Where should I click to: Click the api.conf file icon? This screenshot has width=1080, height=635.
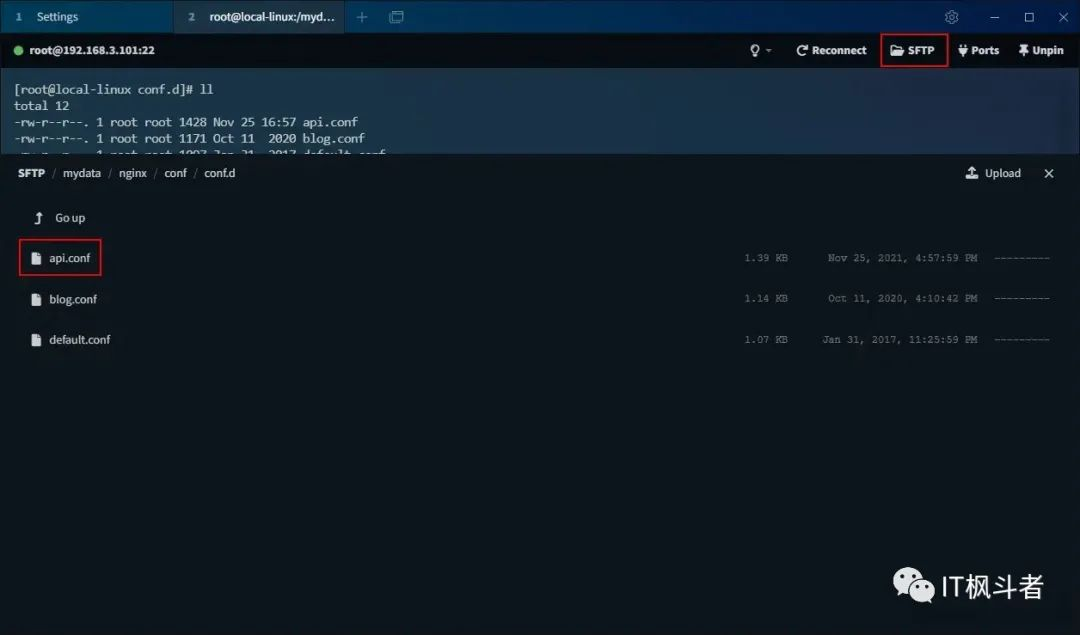37,258
